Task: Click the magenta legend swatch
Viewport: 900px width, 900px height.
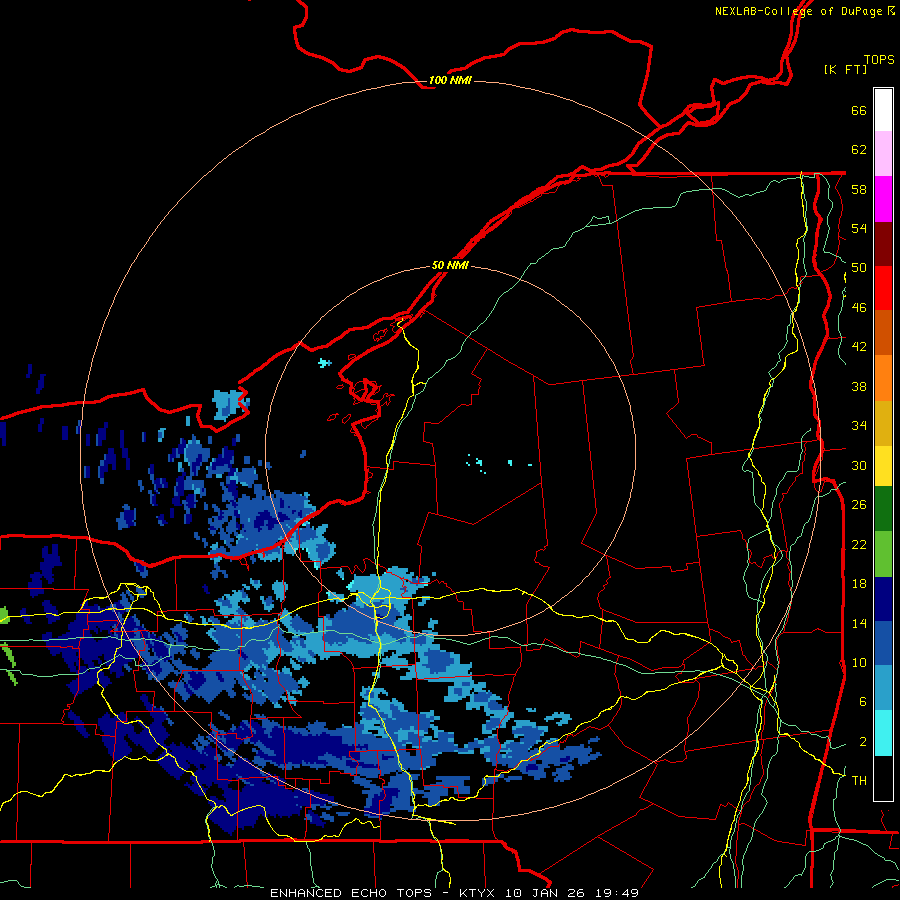Action: click(883, 199)
